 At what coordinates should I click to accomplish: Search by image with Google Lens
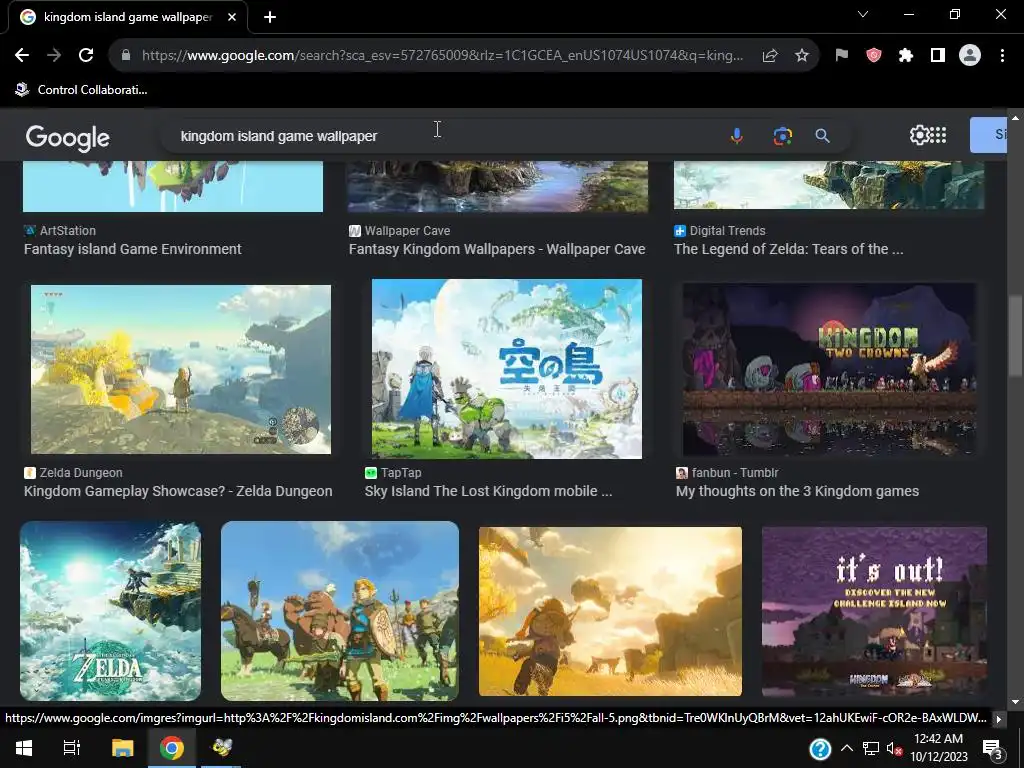[x=782, y=136]
